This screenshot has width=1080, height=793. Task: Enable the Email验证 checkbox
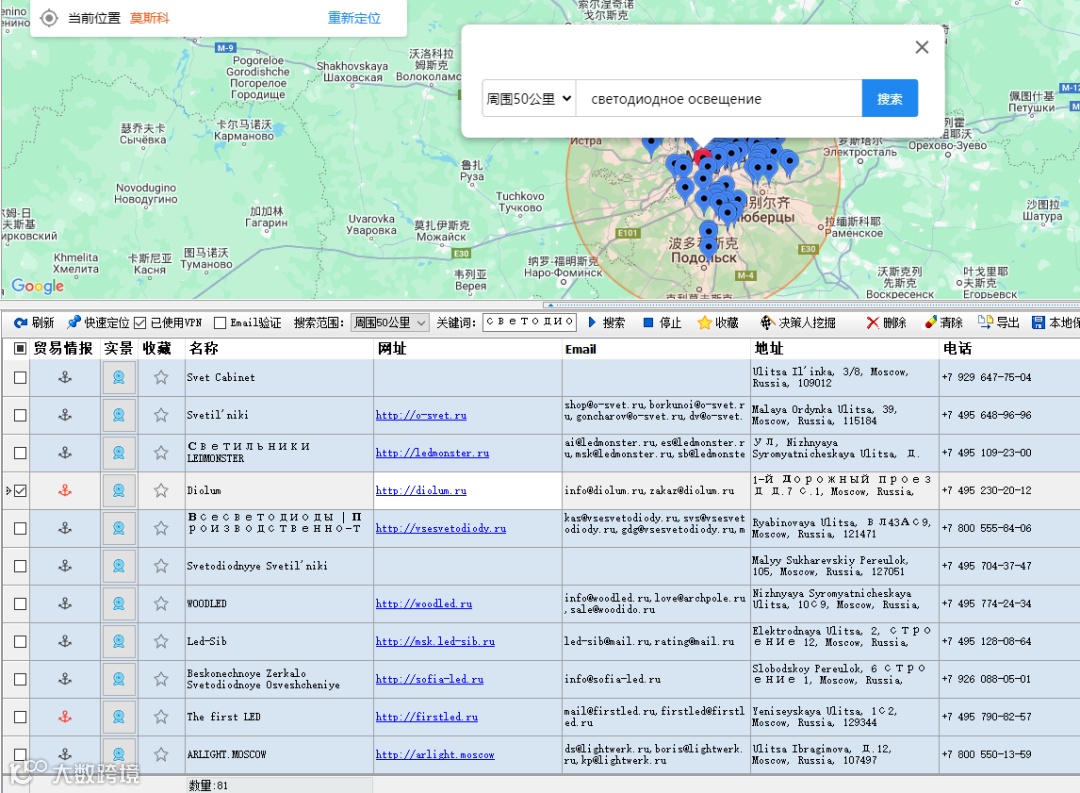pyautogui.click(x=220, y=322)
